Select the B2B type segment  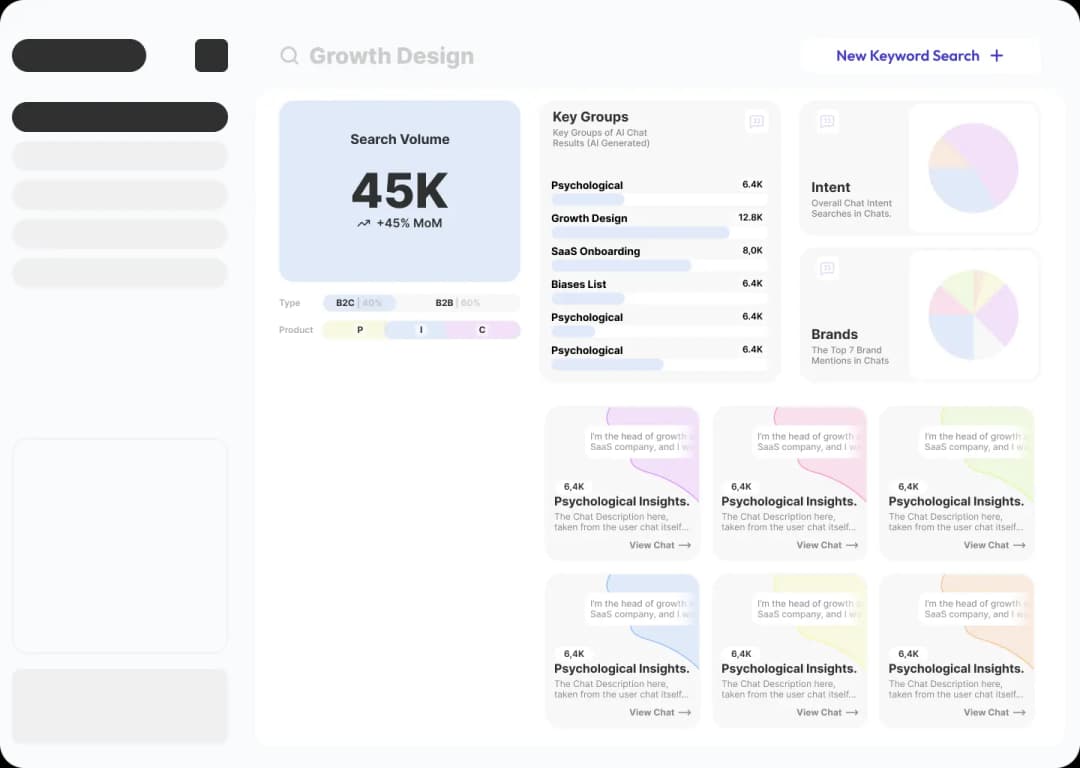(458, 303)
